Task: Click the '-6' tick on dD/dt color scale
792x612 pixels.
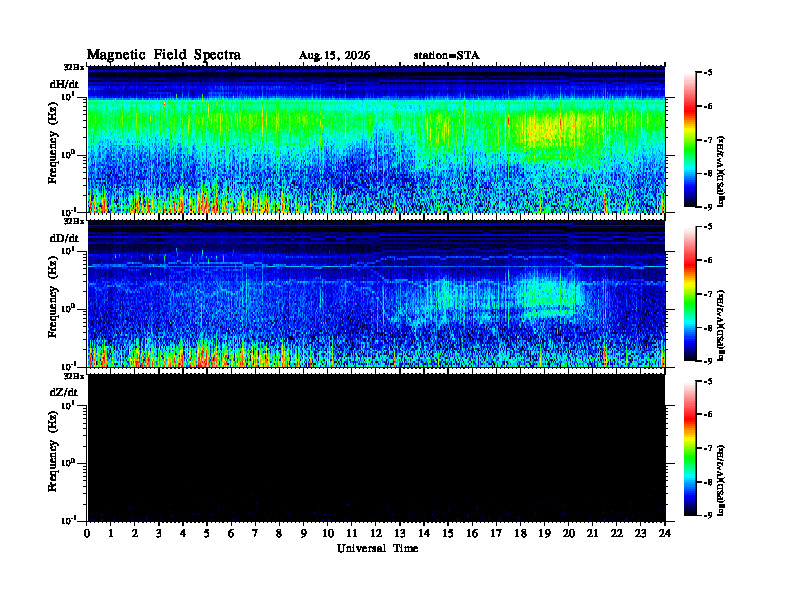Action: click(x=708, y=260)
